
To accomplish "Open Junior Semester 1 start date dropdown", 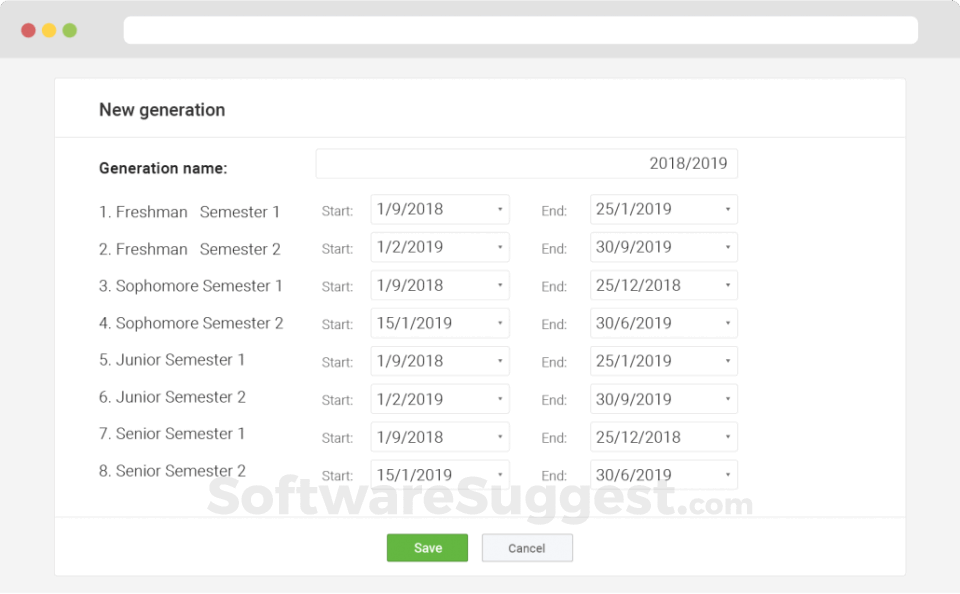I will click(440, 361).
